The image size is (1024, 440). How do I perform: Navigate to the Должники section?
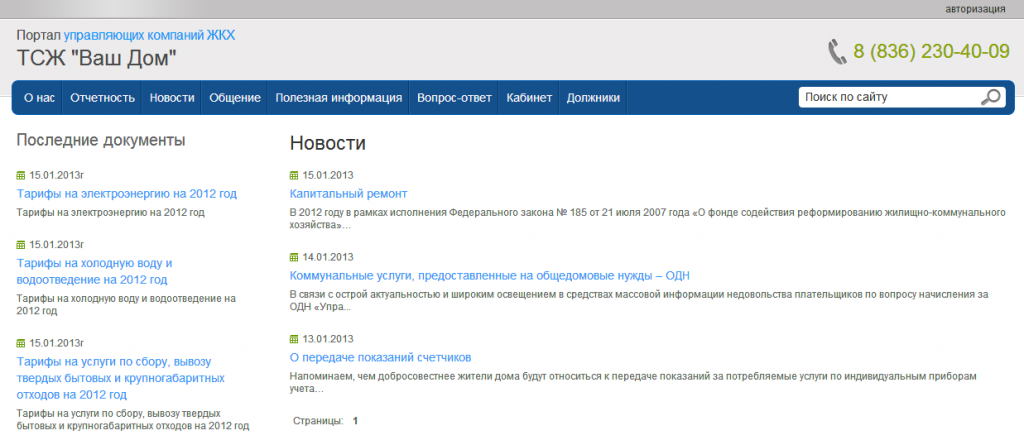[593, 98]
